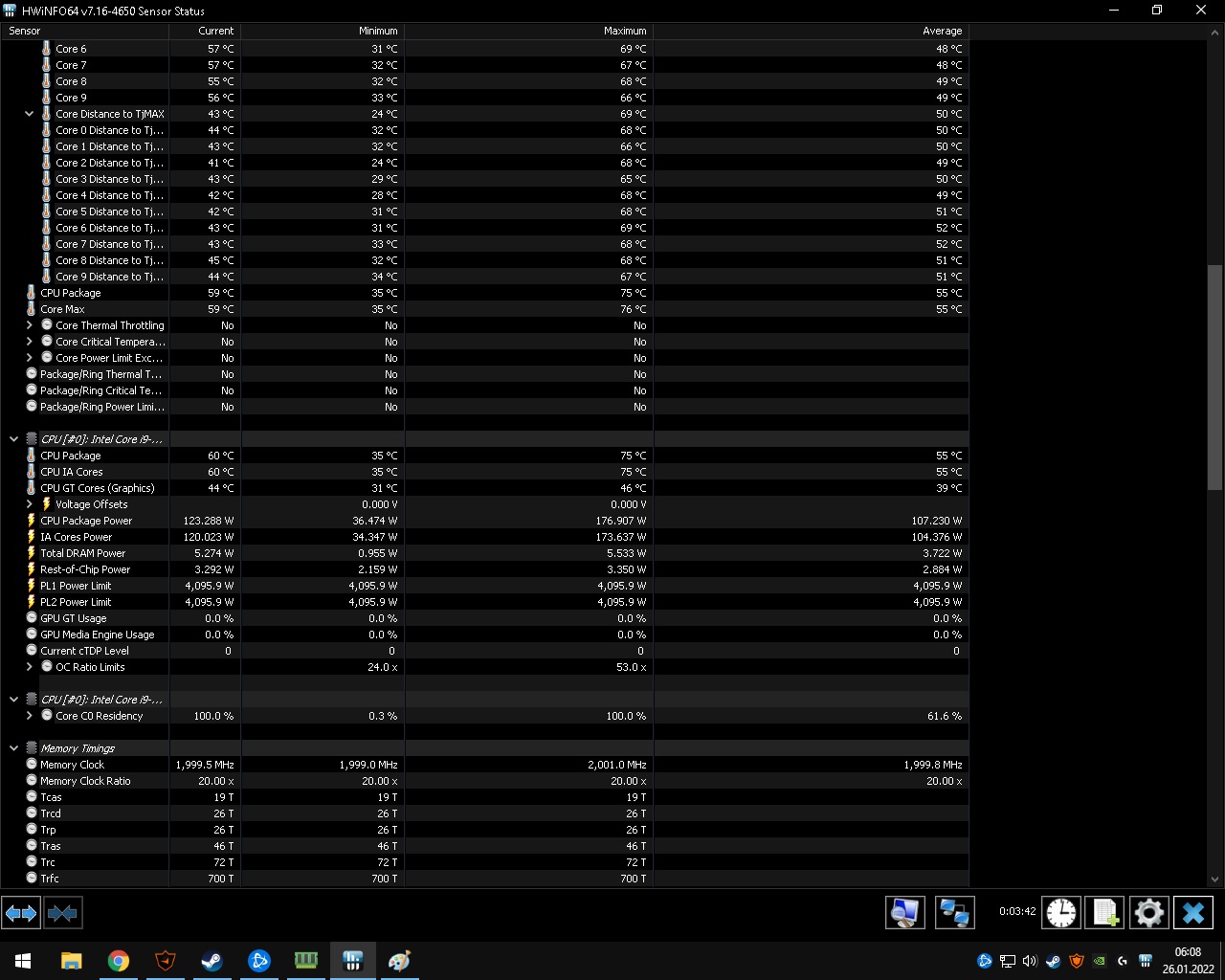Select the PL2 Power Limit row
The image size is (1225, 980).
click(x=484, y=602)
